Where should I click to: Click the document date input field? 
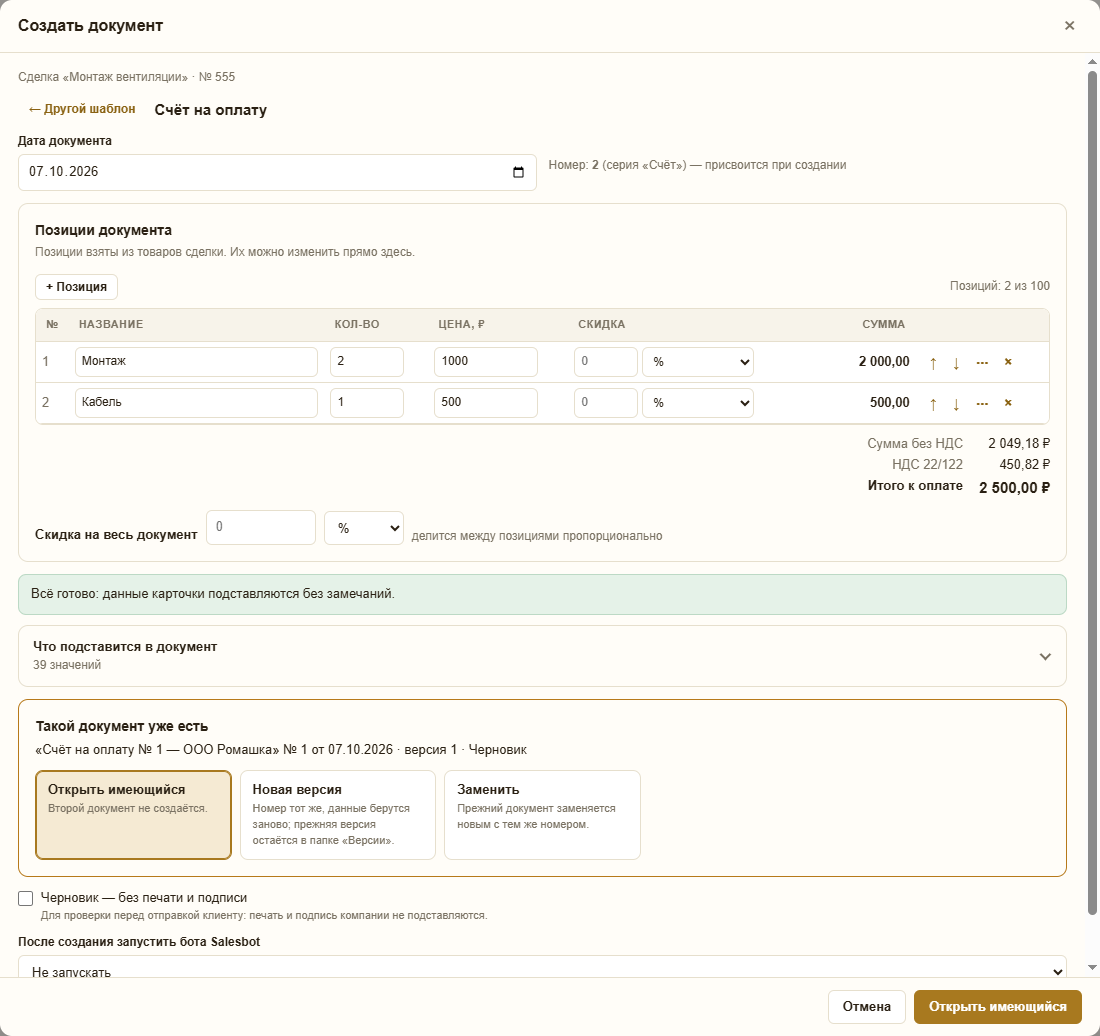[277, 173]
